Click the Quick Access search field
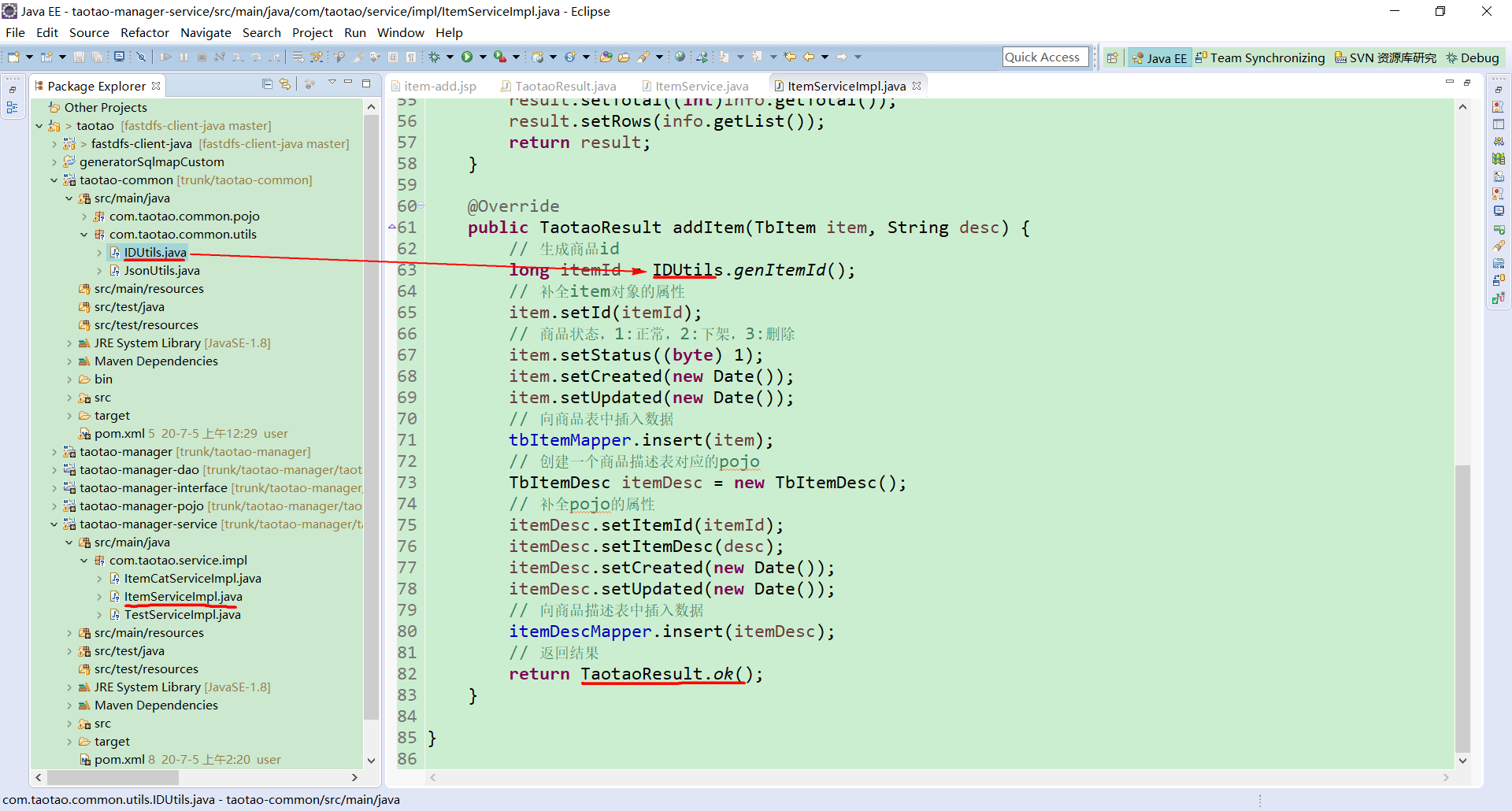 [x=1045, y=57]
